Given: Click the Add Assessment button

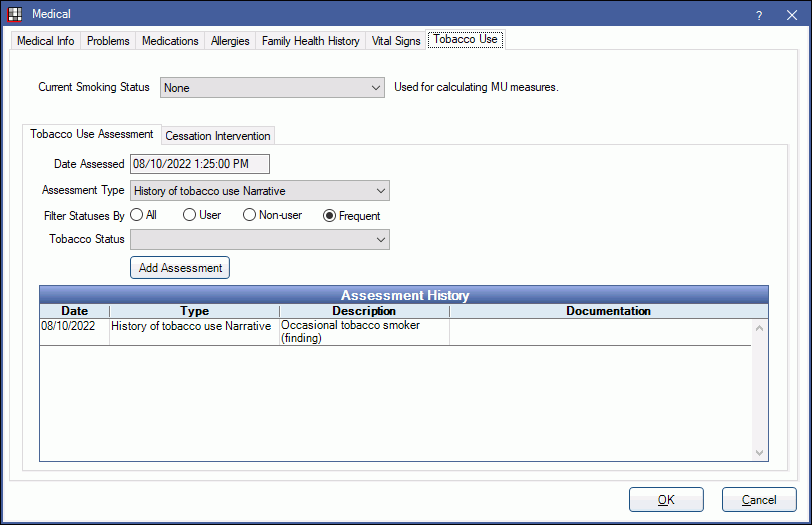Looking at the screenshot, I should (180, 268).
